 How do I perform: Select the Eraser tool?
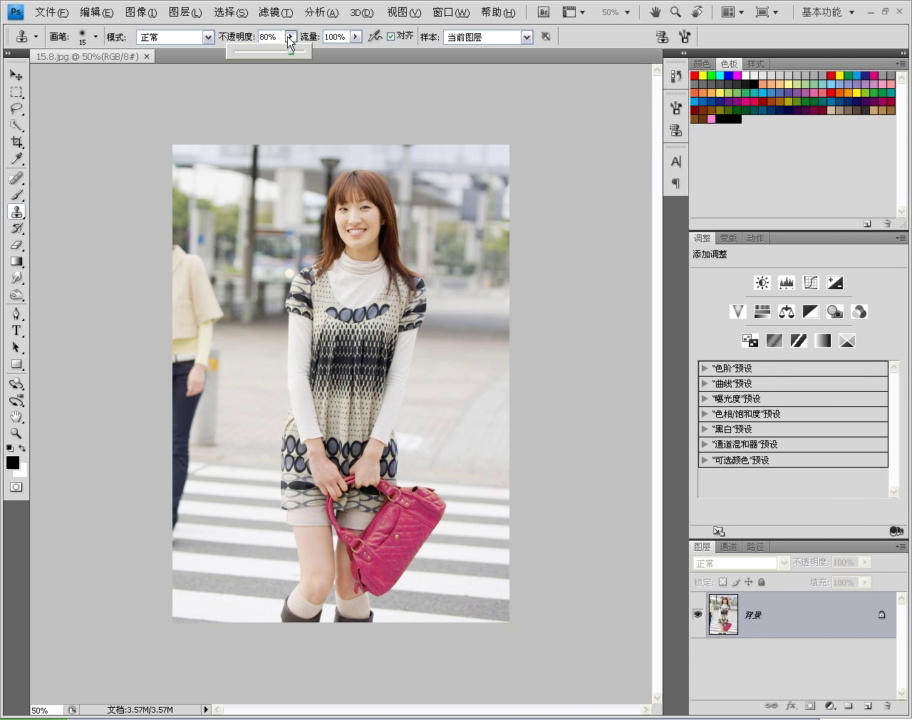click(x=16, y=245)
